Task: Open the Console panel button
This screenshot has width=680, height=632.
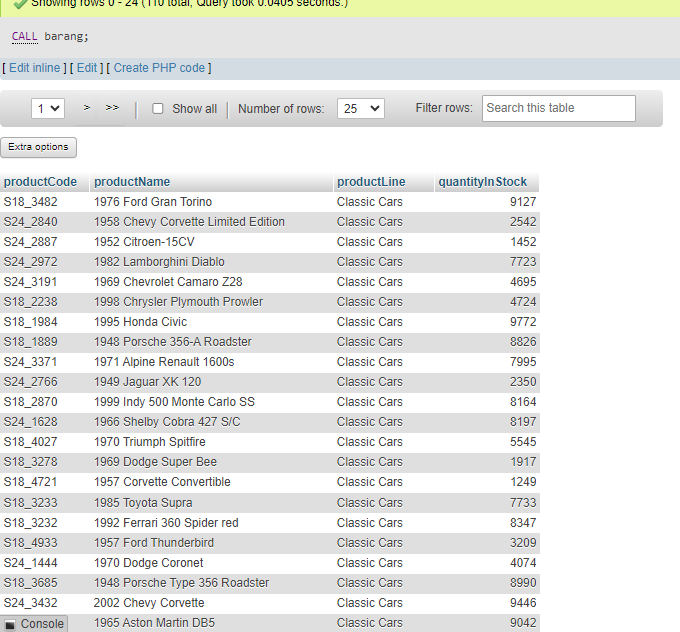Action: [34, 624]
